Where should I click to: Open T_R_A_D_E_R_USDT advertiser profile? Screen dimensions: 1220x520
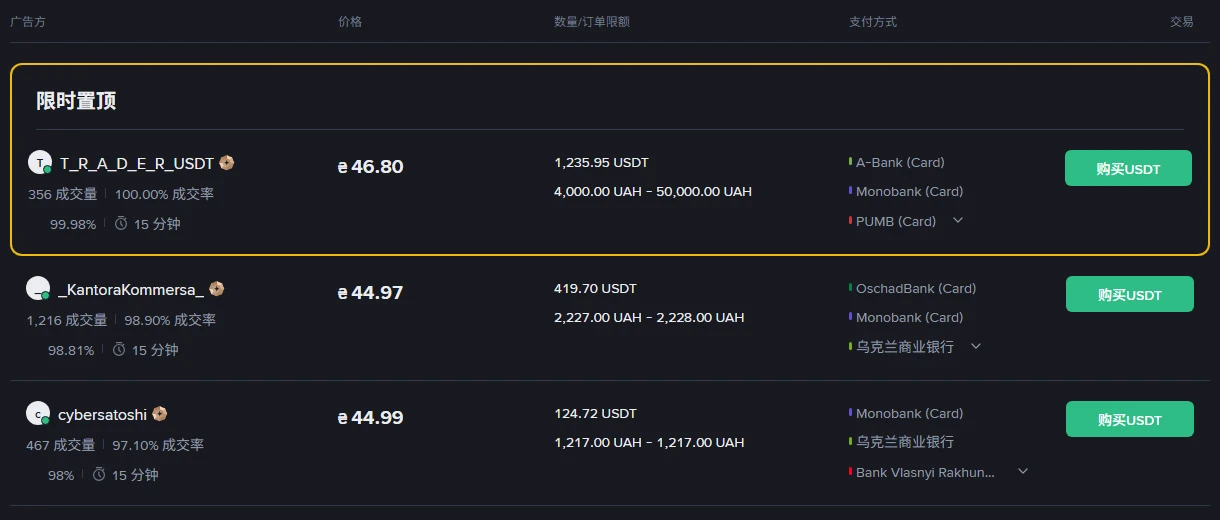pos(137,162)
